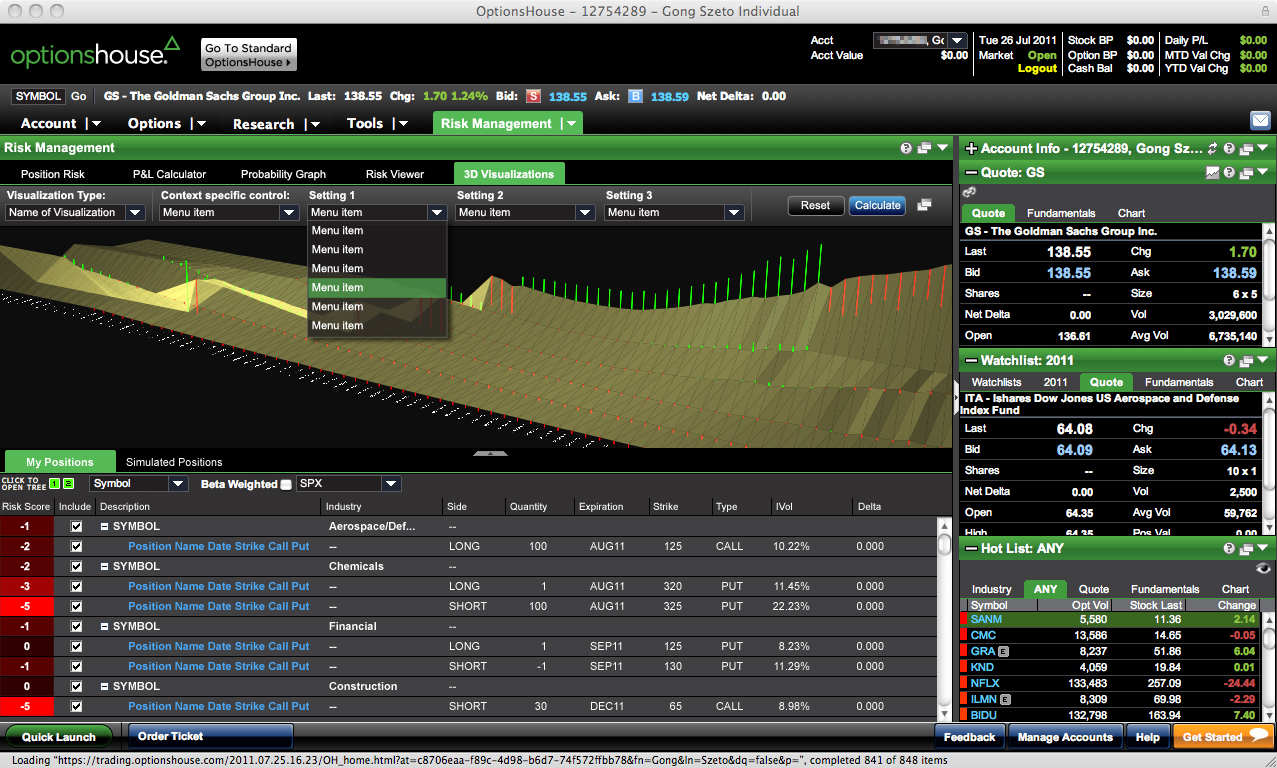The width and height of the screenshot is (1277, 768).
Task: Pop out the Risk Management panel
Action: point(923,148)
